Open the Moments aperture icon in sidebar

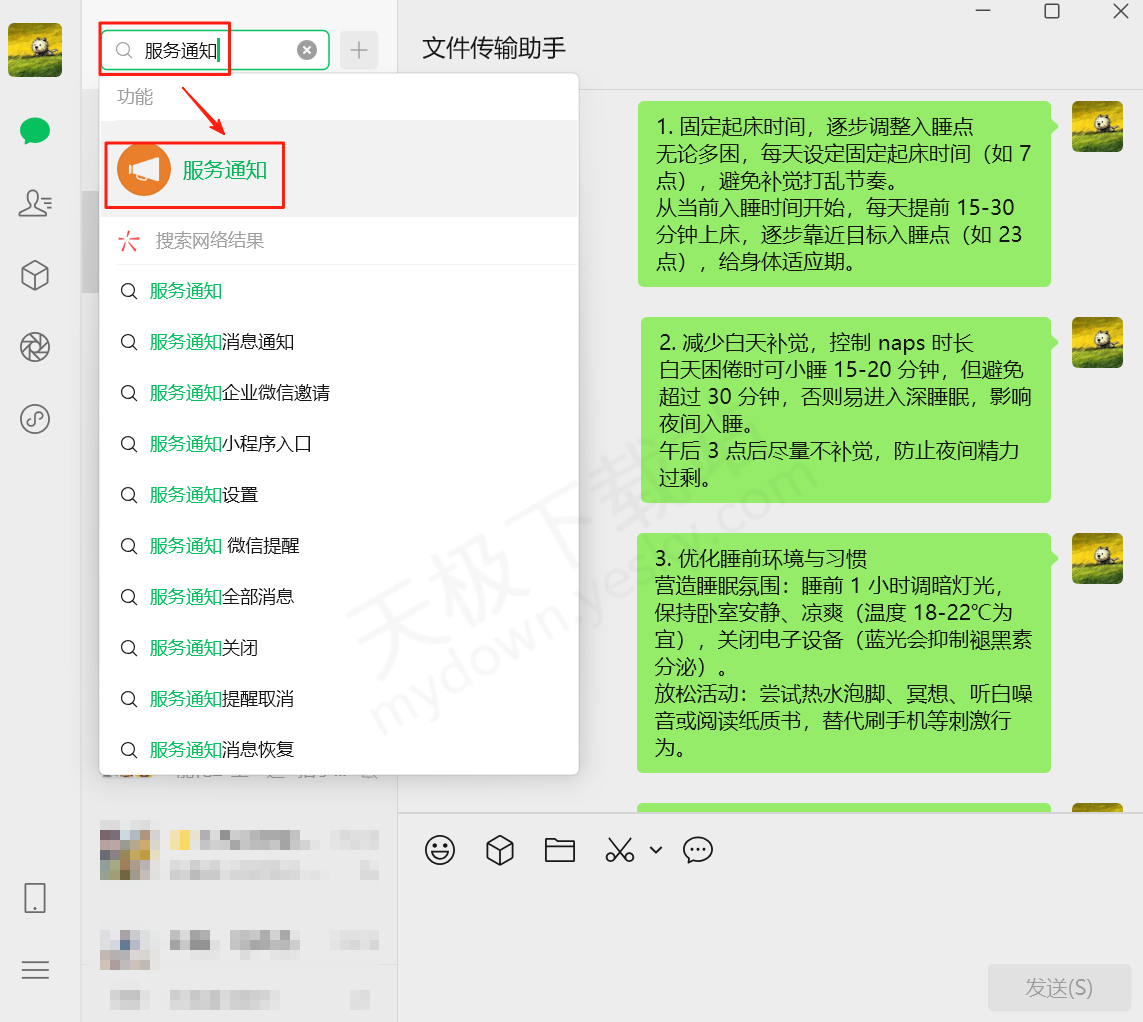pos(35,347)
